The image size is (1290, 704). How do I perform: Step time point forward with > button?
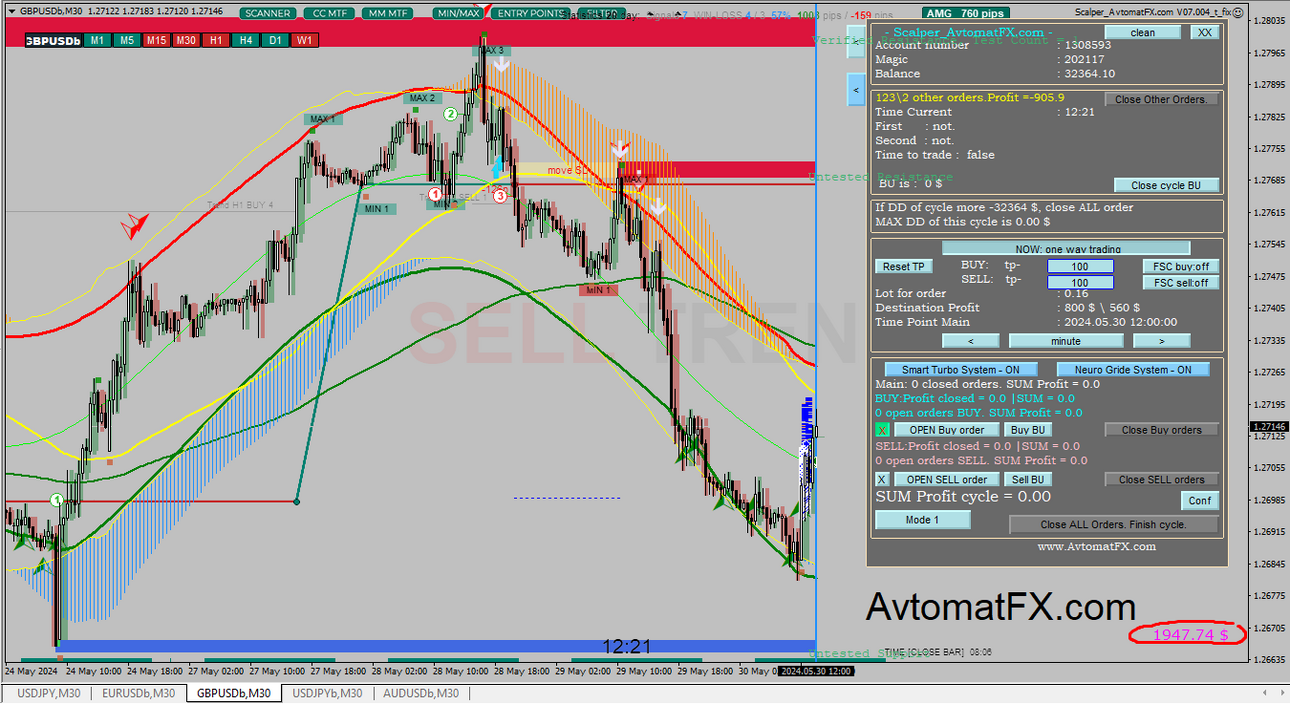click(1161, 341)
